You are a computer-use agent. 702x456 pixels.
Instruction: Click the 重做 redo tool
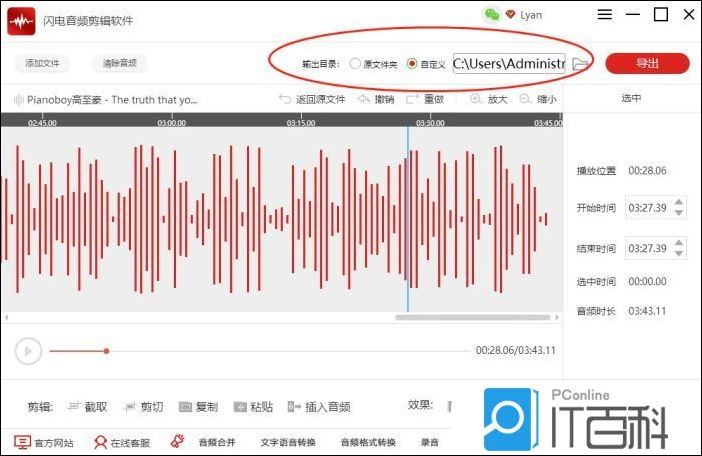424,99
